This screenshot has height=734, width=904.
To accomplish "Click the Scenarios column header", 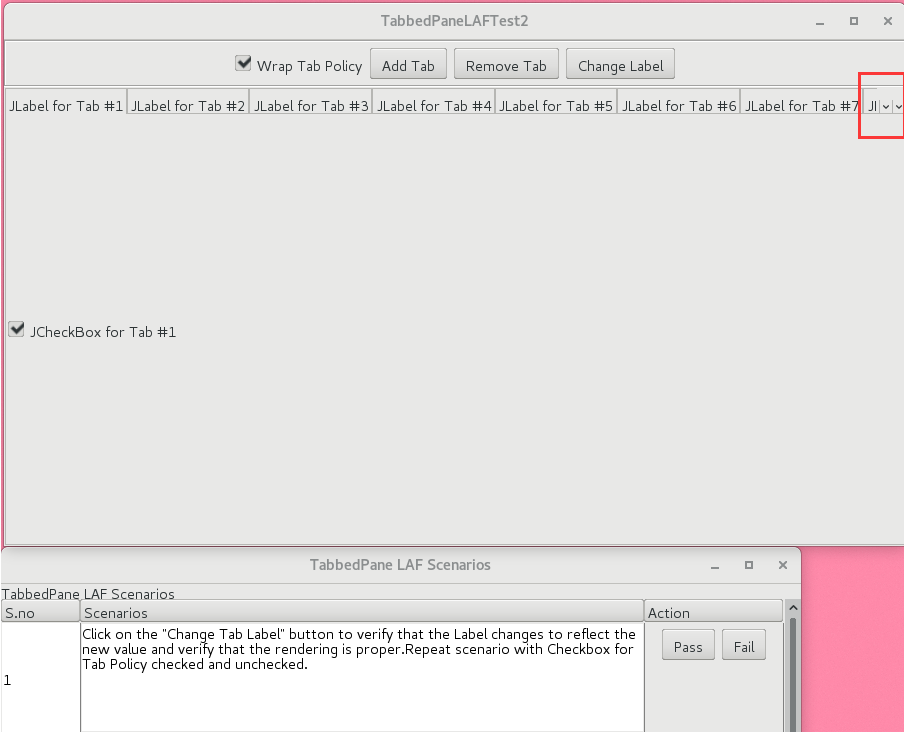I will tap(362, 612).
